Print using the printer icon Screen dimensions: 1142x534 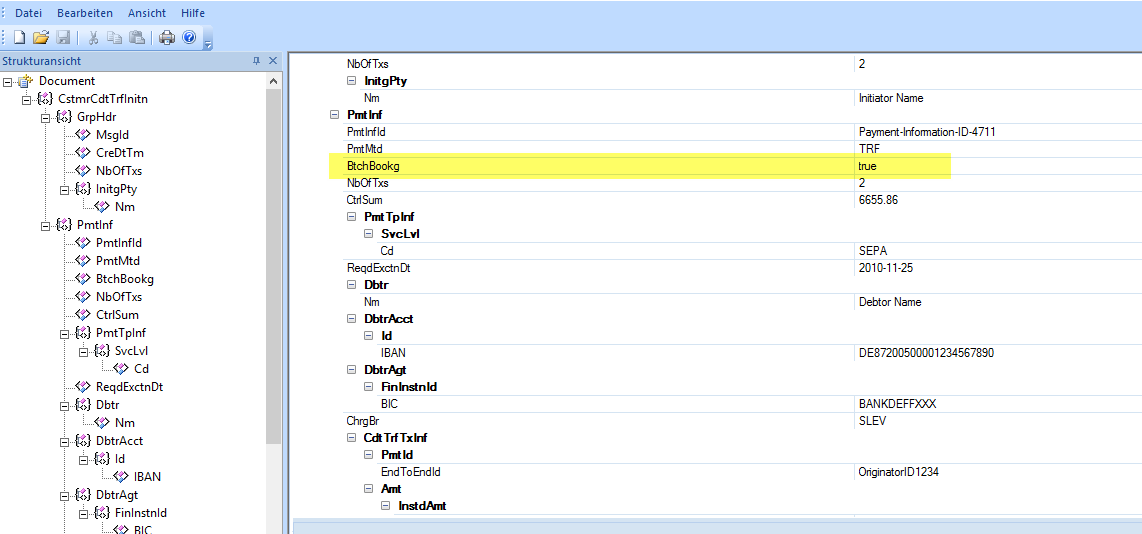(x=167, y=38)
